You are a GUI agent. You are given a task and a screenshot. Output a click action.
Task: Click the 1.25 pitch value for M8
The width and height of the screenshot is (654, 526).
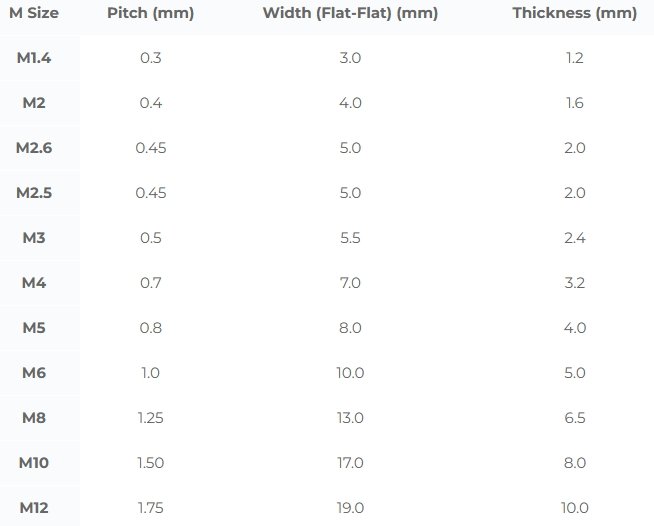point(150,418)
